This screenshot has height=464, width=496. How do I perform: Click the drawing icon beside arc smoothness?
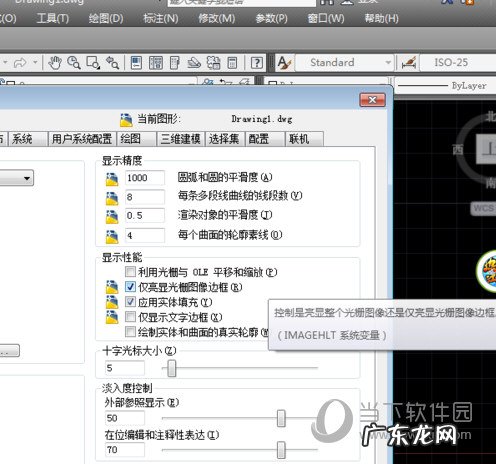[x=112, y=179]
